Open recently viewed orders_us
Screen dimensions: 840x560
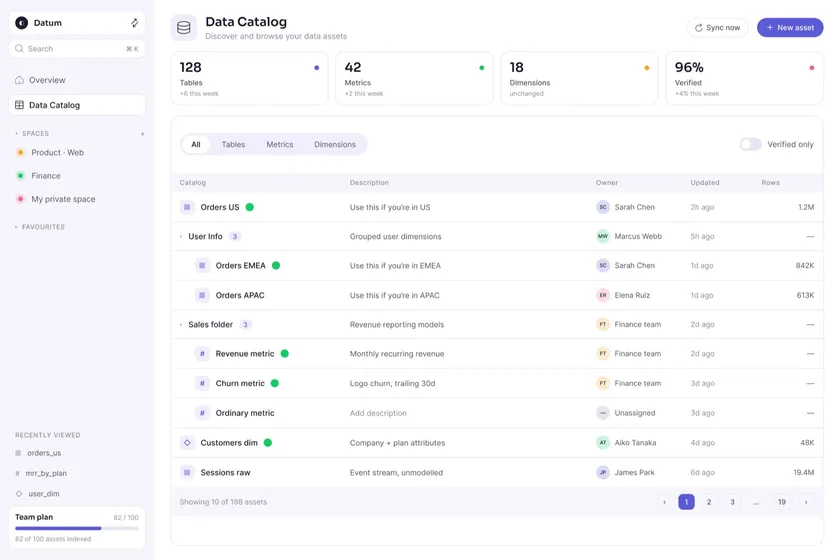pos(44,453)
